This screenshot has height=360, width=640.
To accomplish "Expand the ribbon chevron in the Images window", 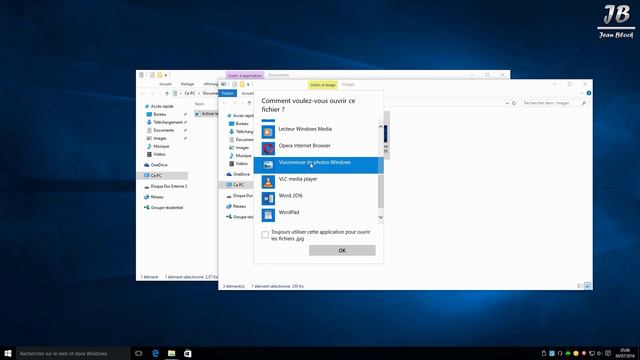I will point(581,93).
